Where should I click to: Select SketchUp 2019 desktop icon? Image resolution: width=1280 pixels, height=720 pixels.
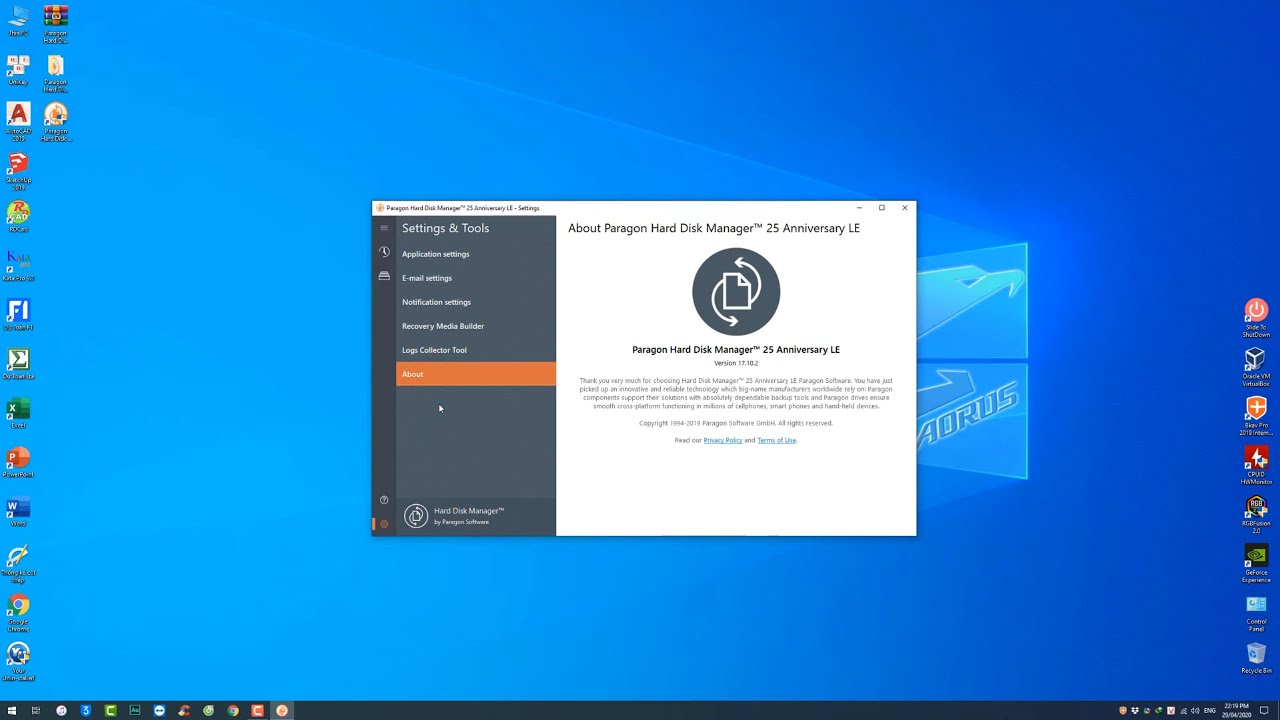click(x=18, y=170)
